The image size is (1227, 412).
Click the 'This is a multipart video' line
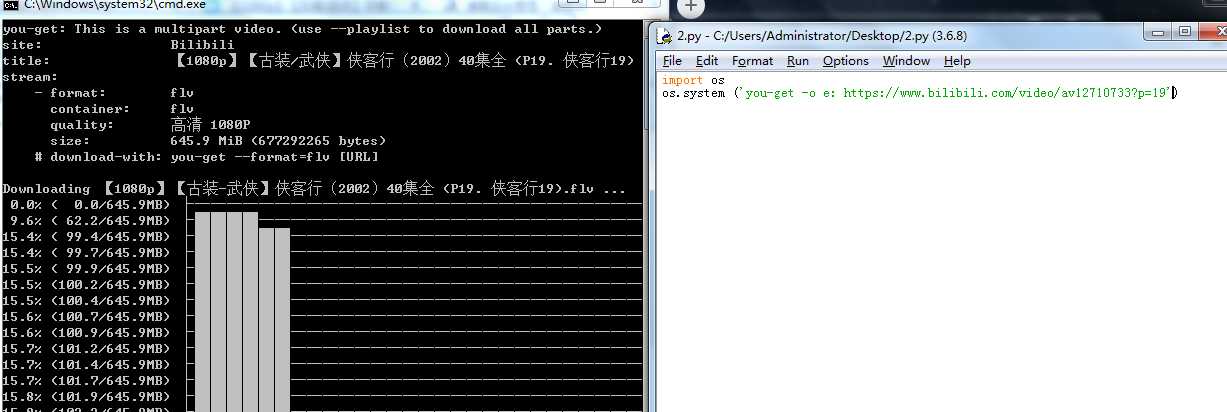tap(303, 29)
